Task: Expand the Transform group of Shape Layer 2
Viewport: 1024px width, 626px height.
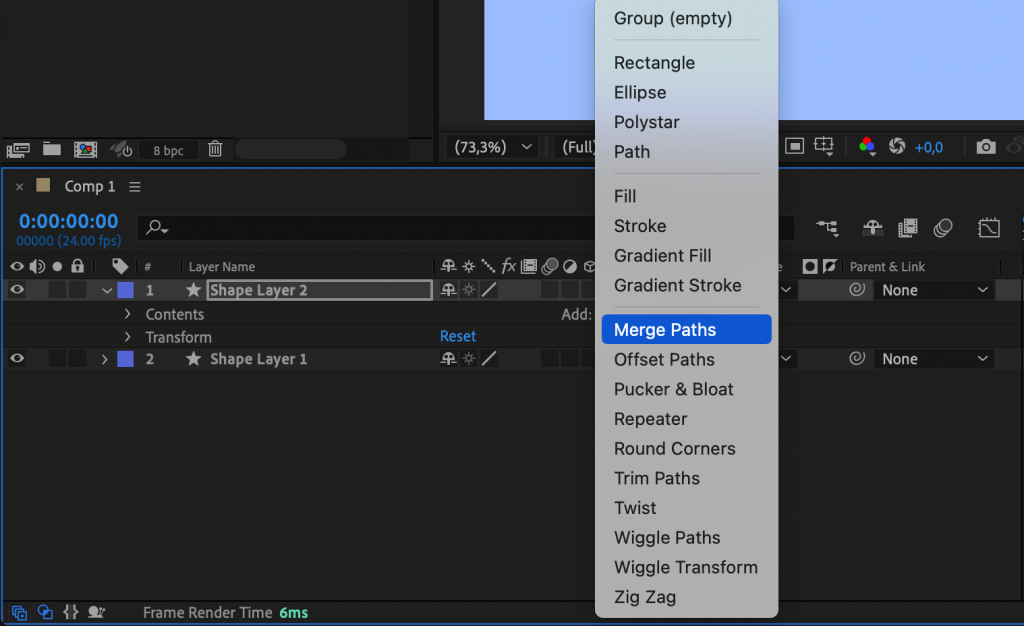Action: tap(127, 336)
